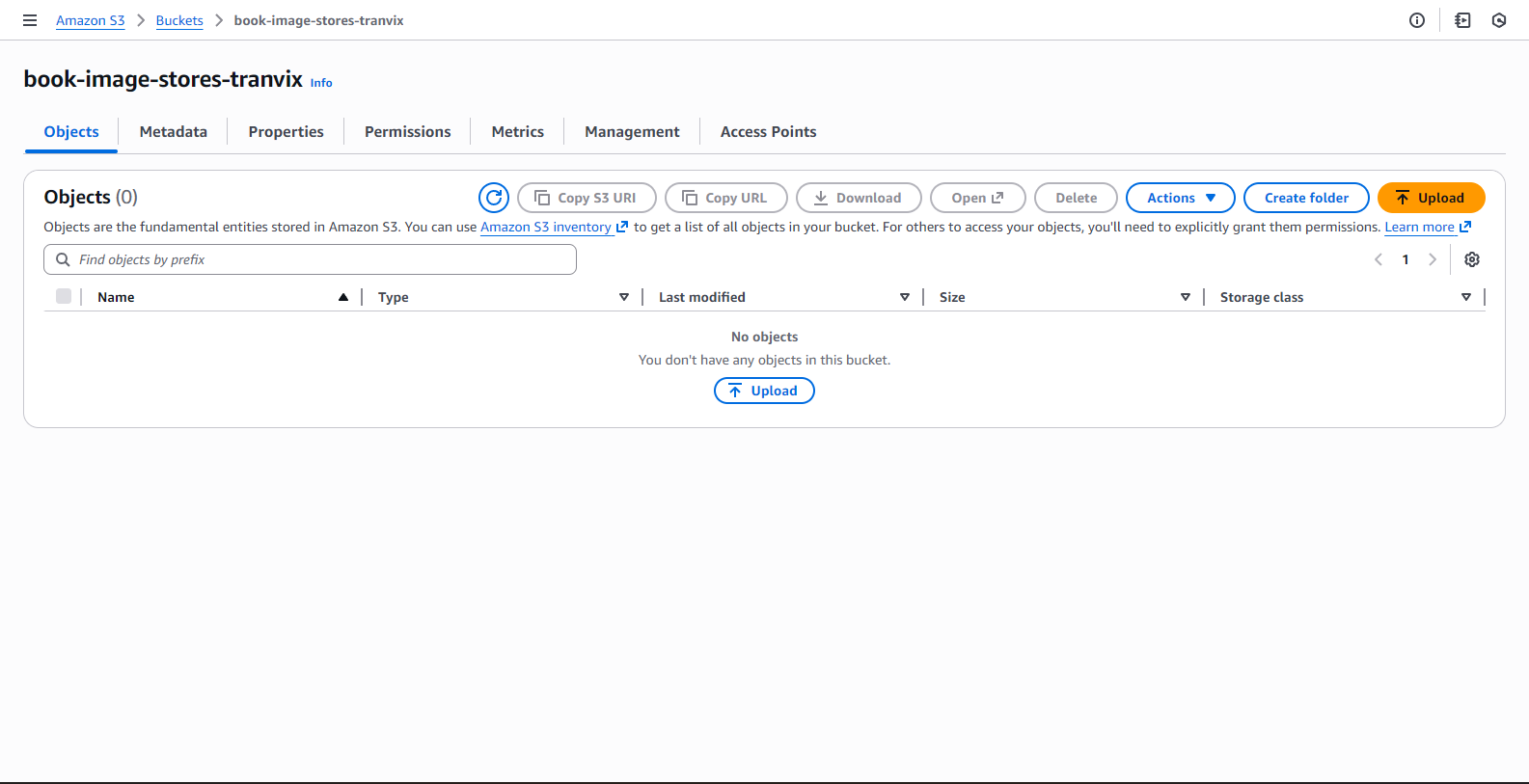
Task: Go to the Buckets breadcrumb link
Action: pyautogui.click(x=179, y=20)
